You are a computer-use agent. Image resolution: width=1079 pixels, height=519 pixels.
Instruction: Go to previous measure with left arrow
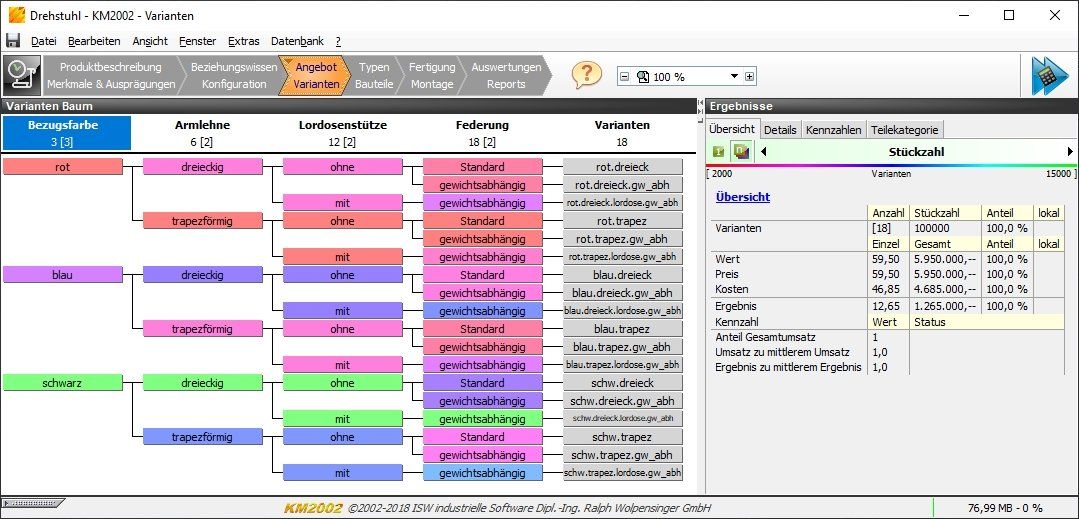pos(764,152)
